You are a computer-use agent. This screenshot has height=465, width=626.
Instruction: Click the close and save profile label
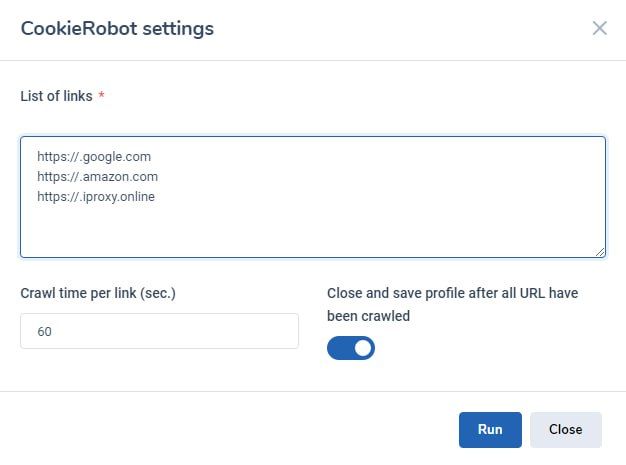point(452,304)
